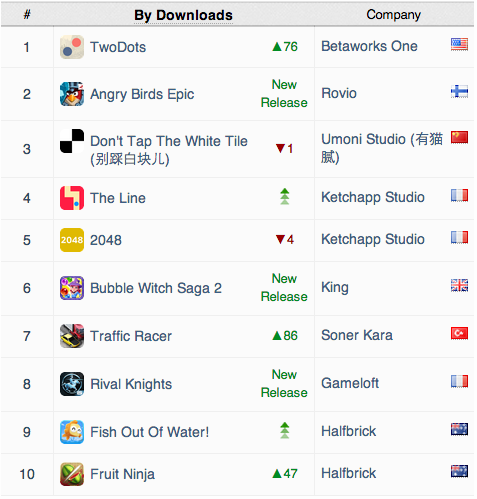477x499 pixels.
Task: Click the China flag beside Umoni Studio
Action: point(459,137)
